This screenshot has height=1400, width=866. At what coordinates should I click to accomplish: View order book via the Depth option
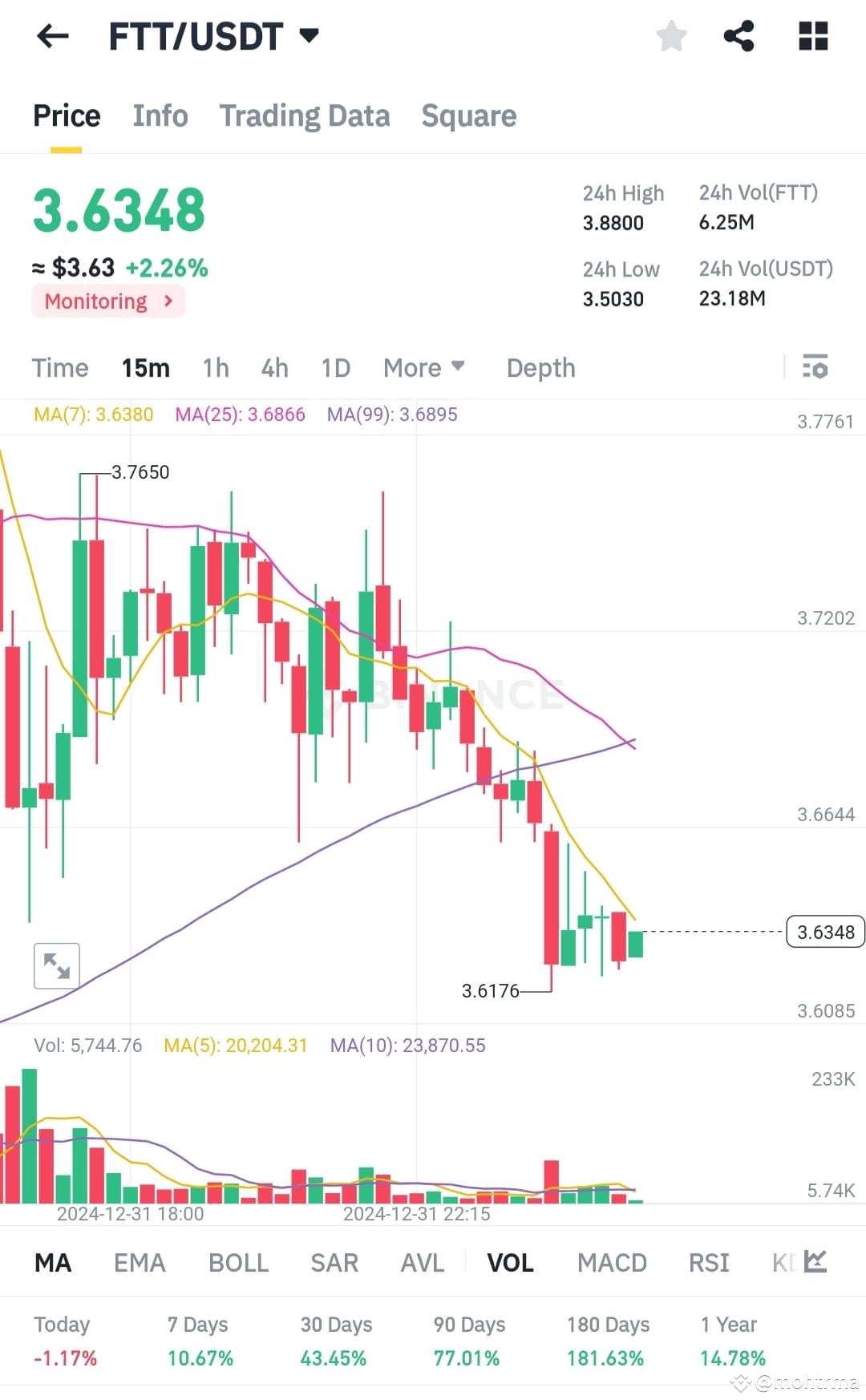click(540, 367)
